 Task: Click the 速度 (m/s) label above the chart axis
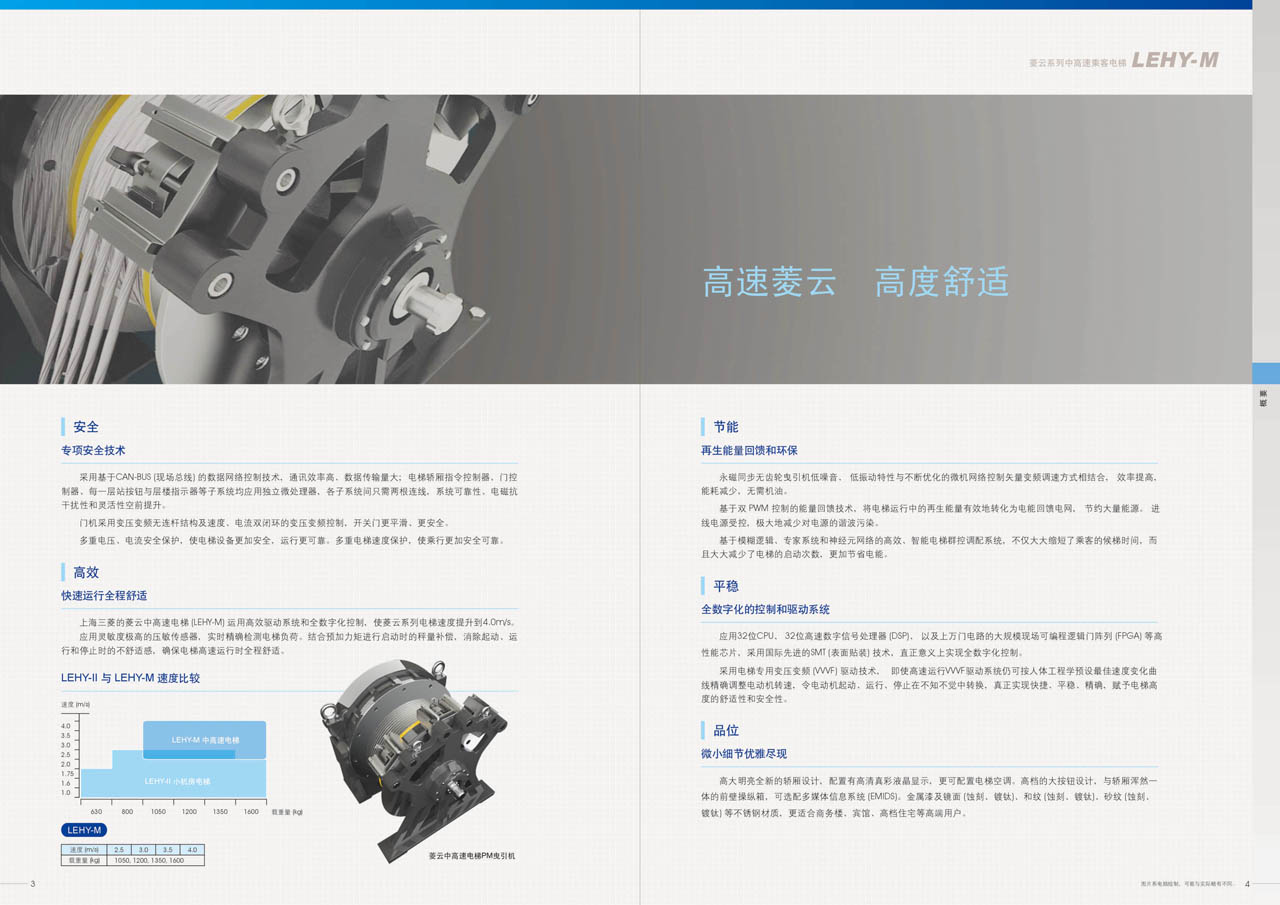click(75, 705)
